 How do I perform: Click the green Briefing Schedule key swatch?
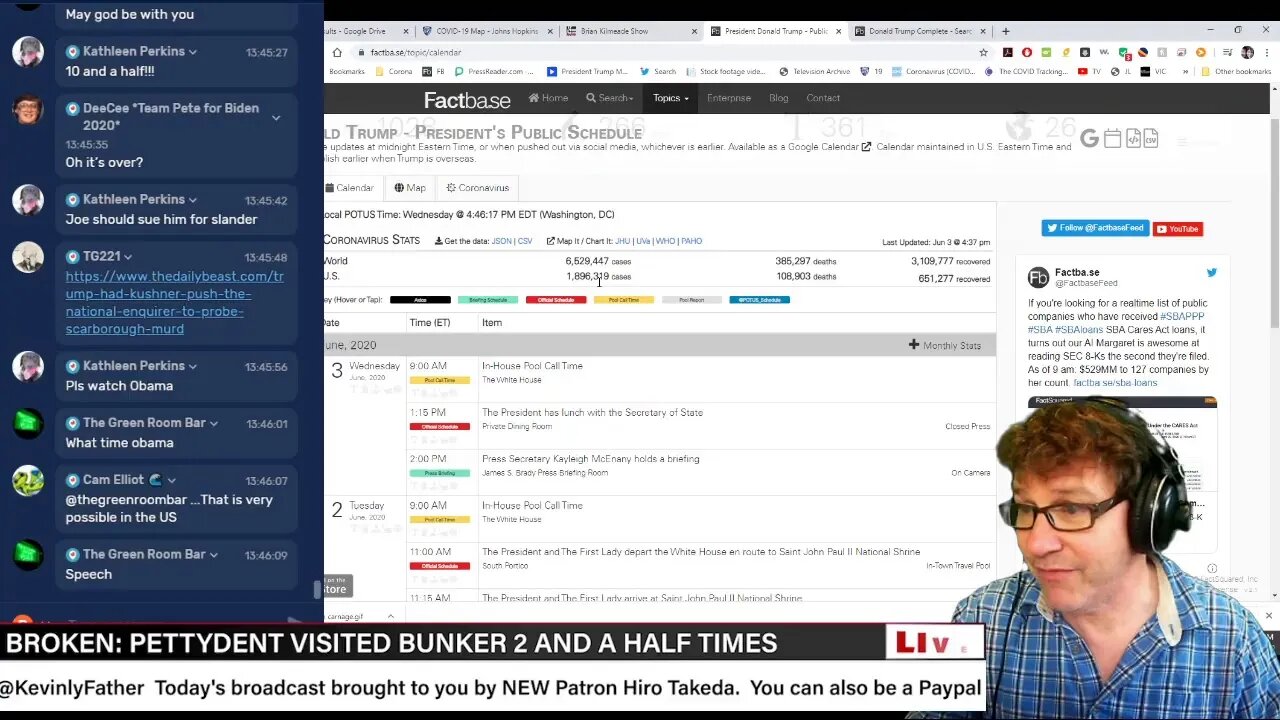pos(488,300)
